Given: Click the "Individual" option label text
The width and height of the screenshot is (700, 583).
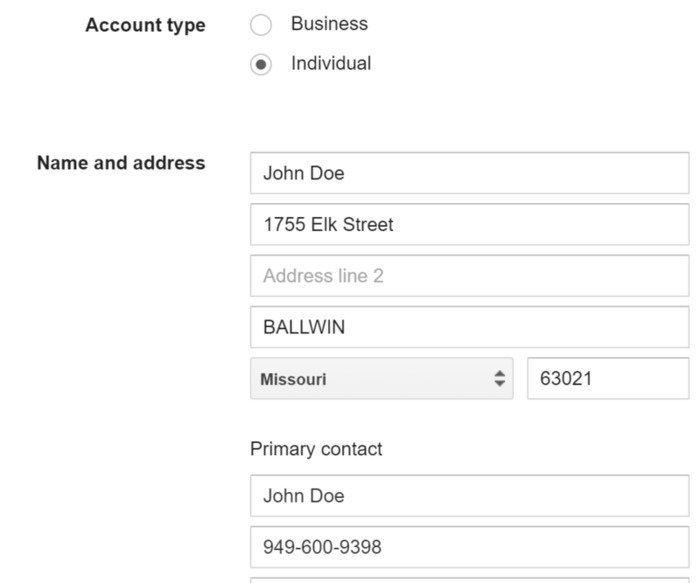Looking at the screenshot, I should [331, 64].
